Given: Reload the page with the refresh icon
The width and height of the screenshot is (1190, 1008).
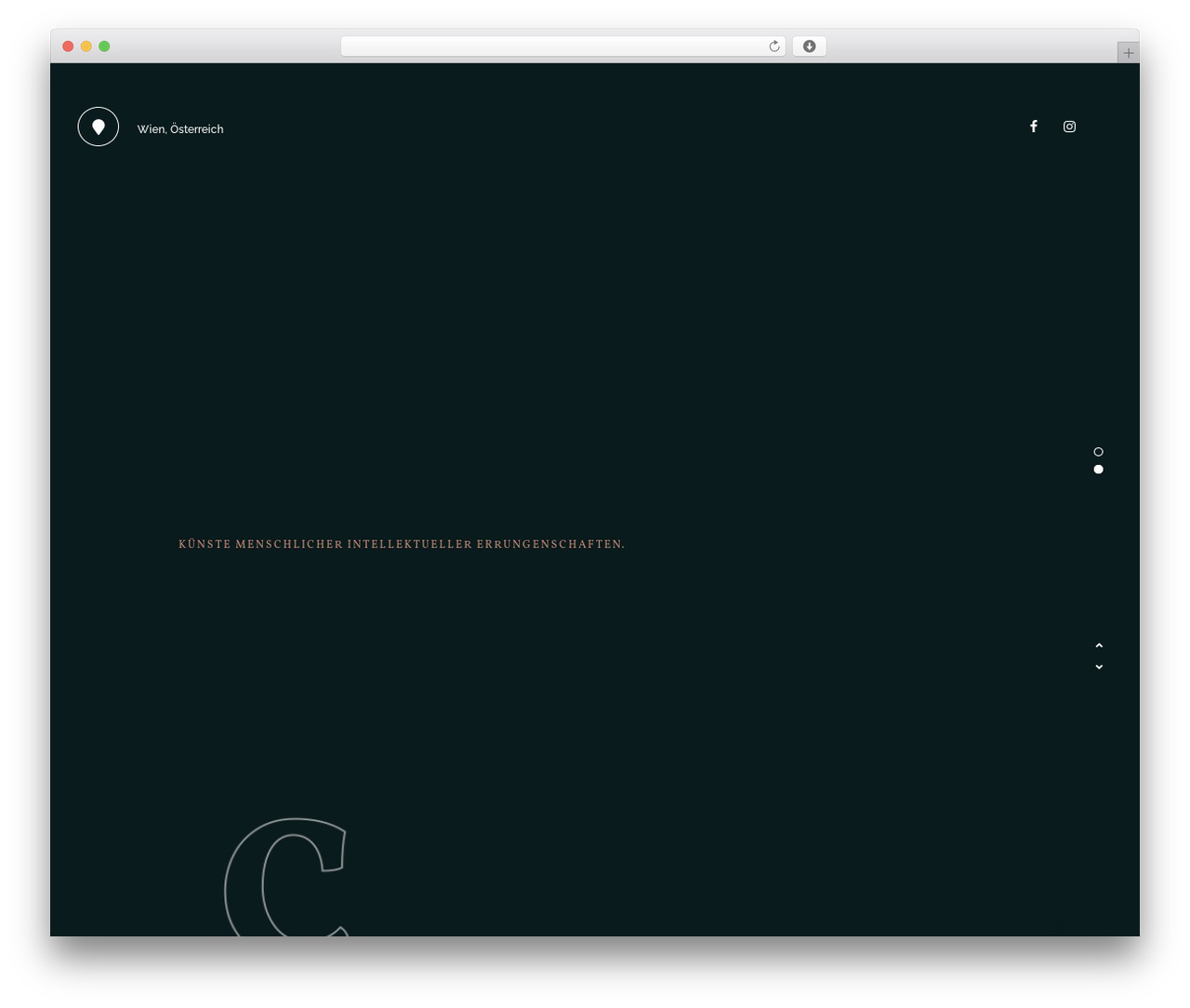Looking at the screenshot, I should pyautogui.click(x=773, y=46).
